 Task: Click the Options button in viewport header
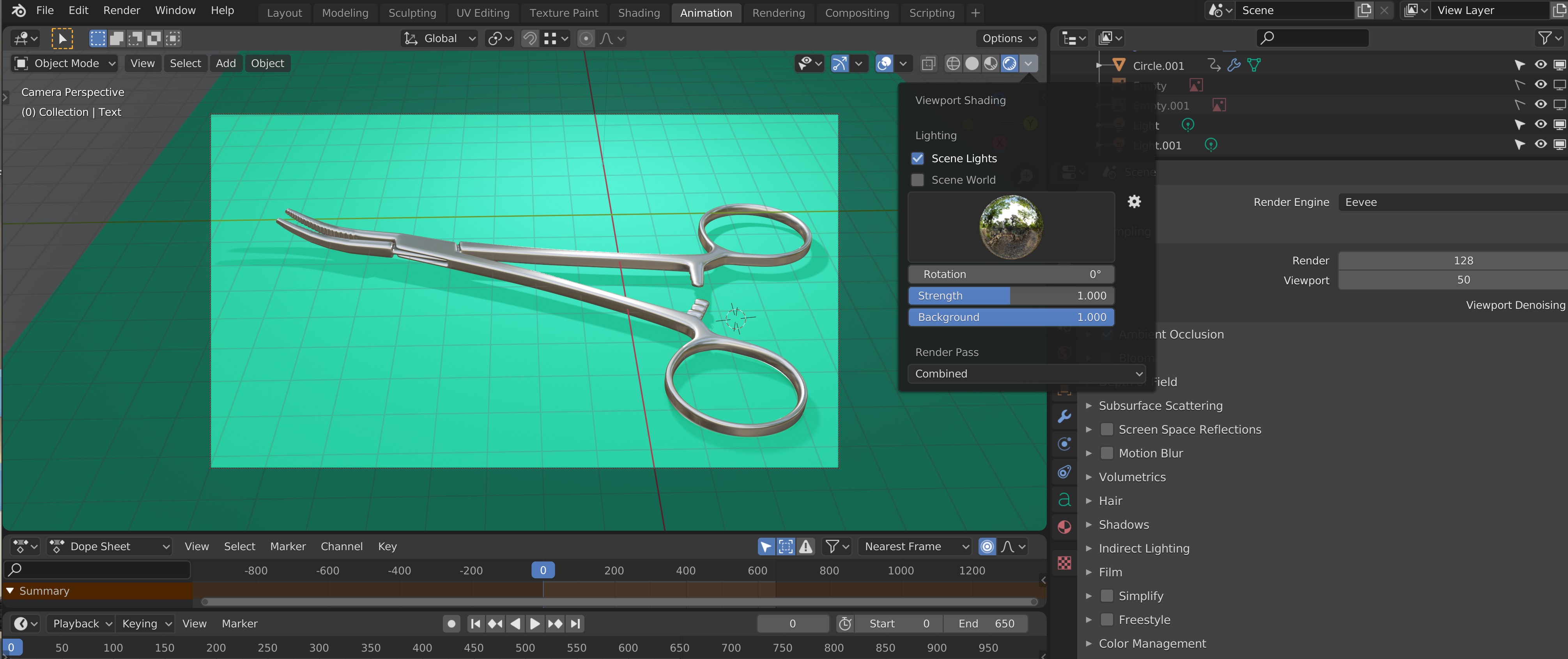click(1008, 38)
